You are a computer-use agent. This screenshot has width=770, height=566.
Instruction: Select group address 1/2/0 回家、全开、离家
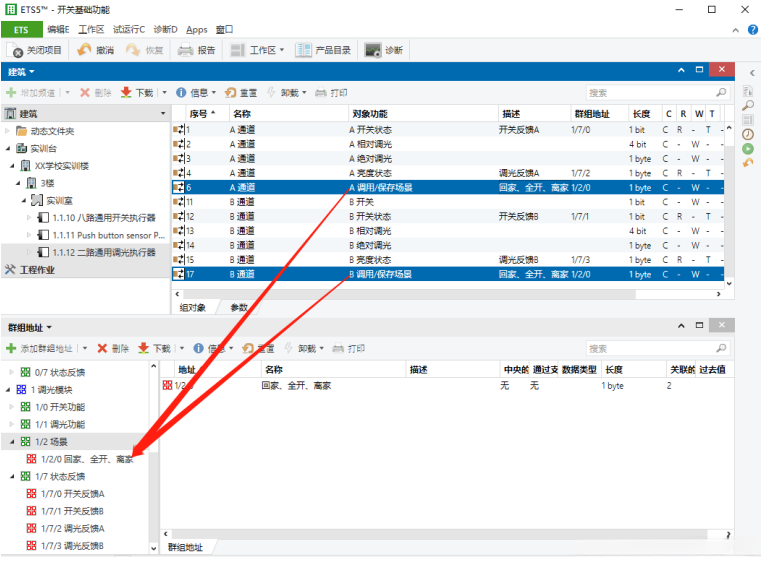click(x=86, y=458)
